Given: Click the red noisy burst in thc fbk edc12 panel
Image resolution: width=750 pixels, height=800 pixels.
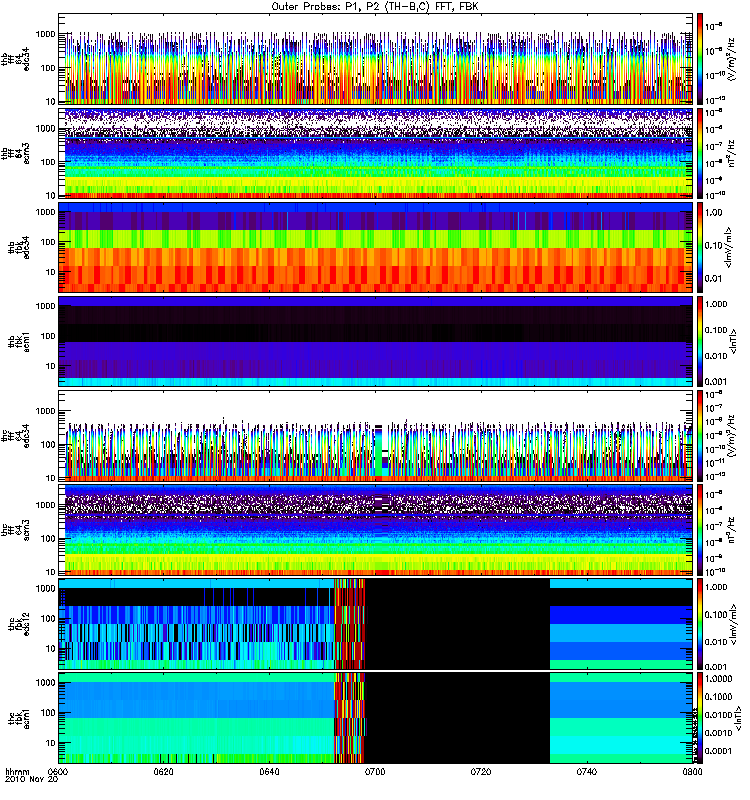Looking at the screenshot, I should tap(349, 624).
